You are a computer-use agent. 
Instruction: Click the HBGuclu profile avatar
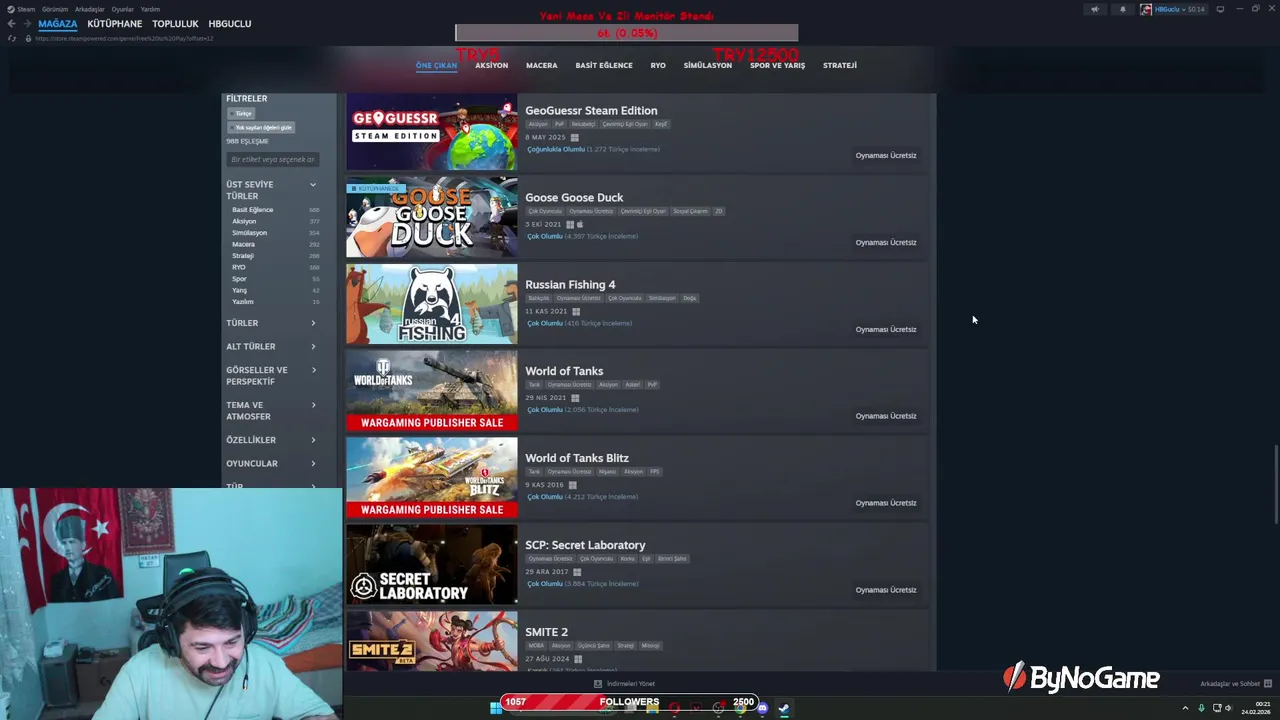pyautogui.click(x=1146, y=9)
